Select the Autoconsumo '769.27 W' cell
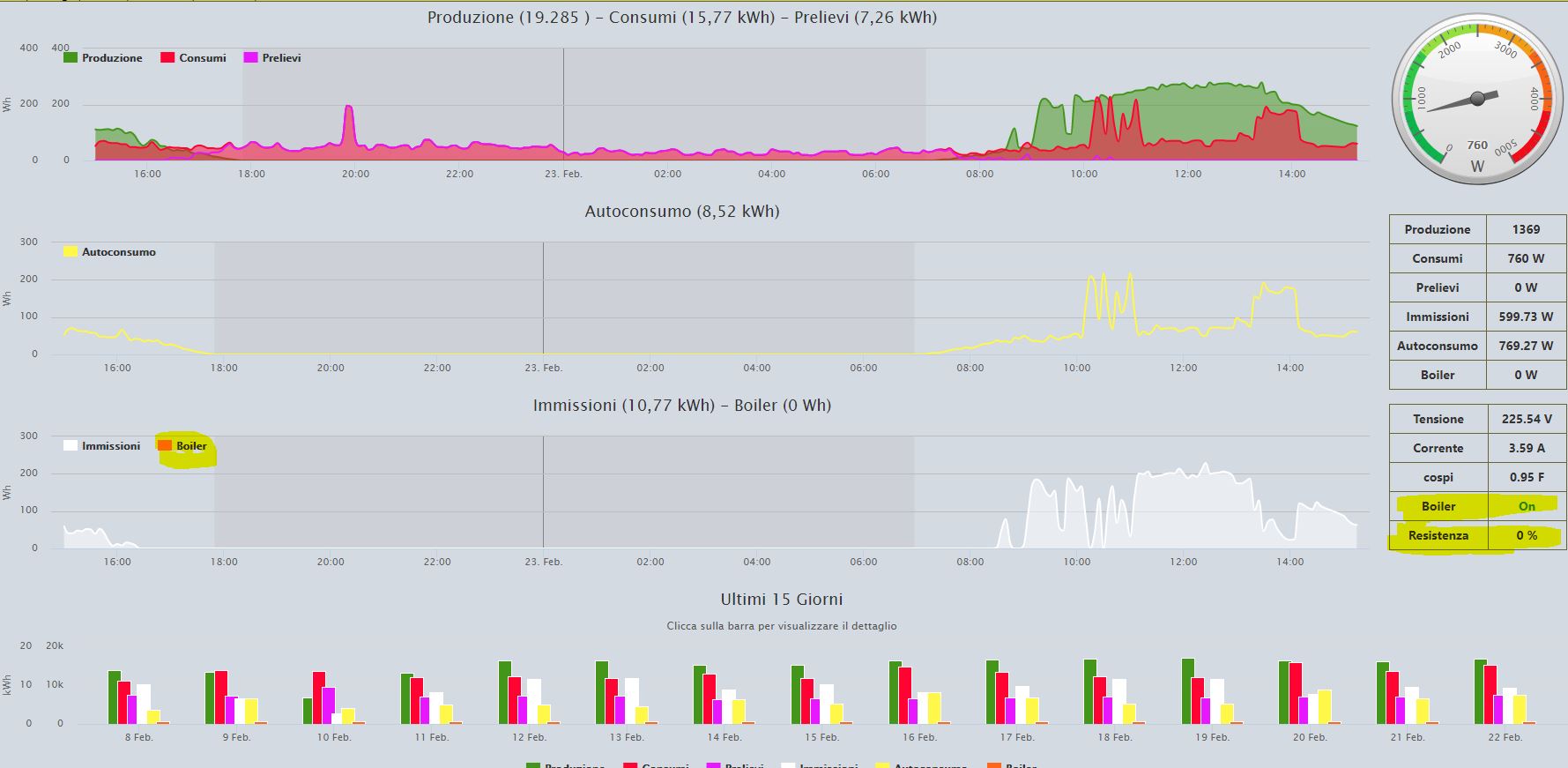Viewport: 1568px width, 768px height. pyautogui.click(x=1526, y=346)
